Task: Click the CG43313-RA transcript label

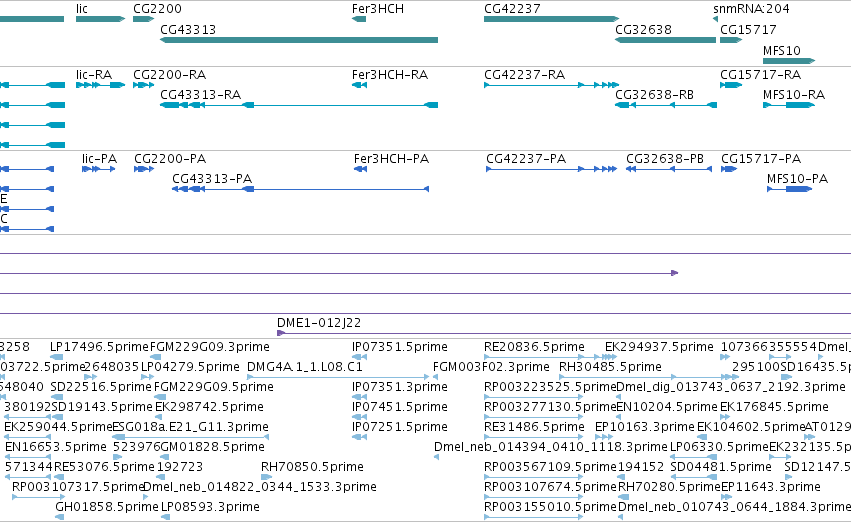Action: click(x=200, y=94)
